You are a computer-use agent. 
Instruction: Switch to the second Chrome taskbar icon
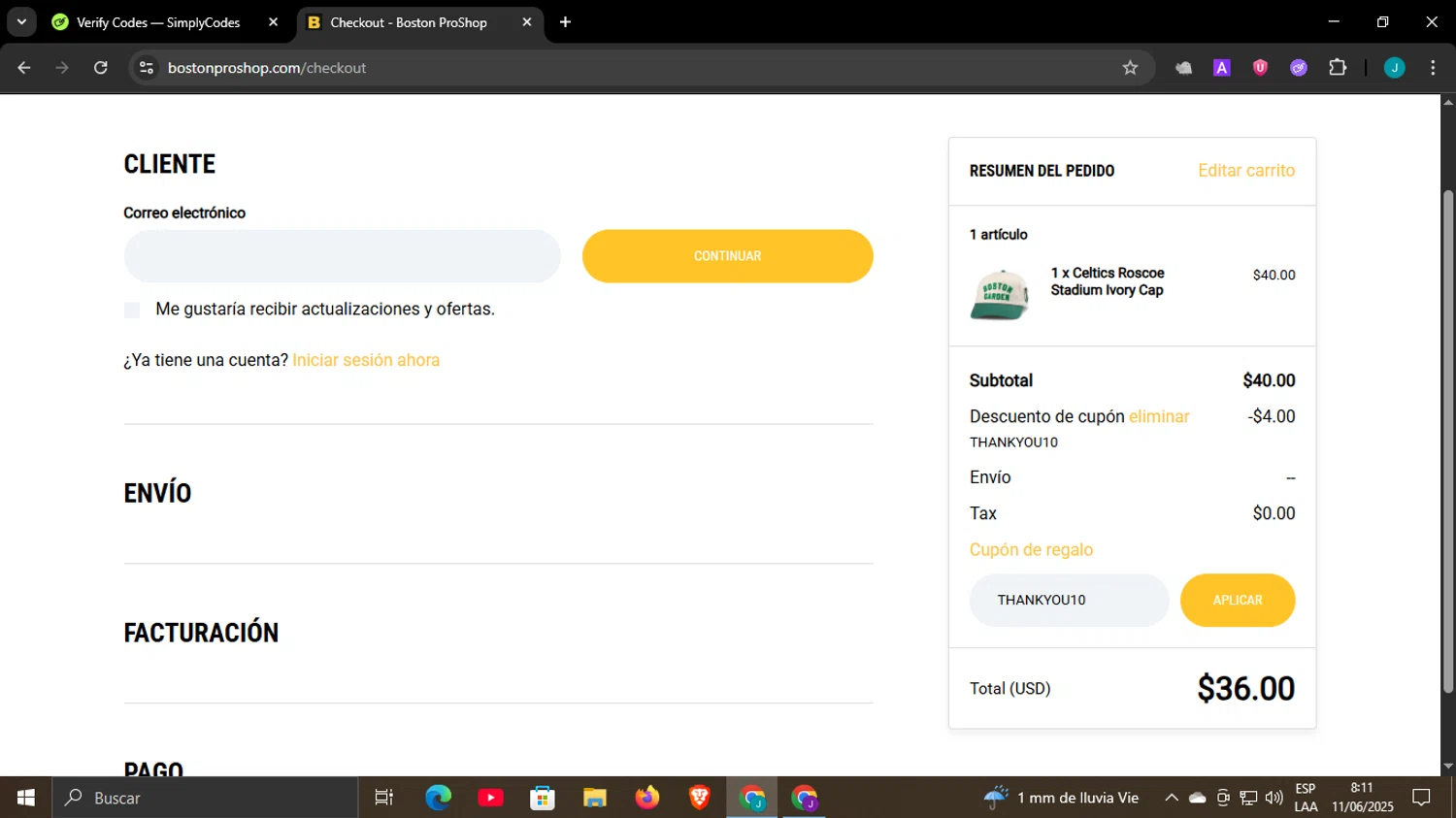(805, 798)
